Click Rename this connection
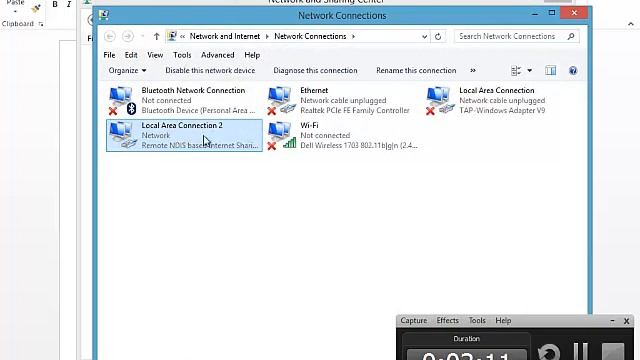640x360 pixels. click(x=416, y=71)
